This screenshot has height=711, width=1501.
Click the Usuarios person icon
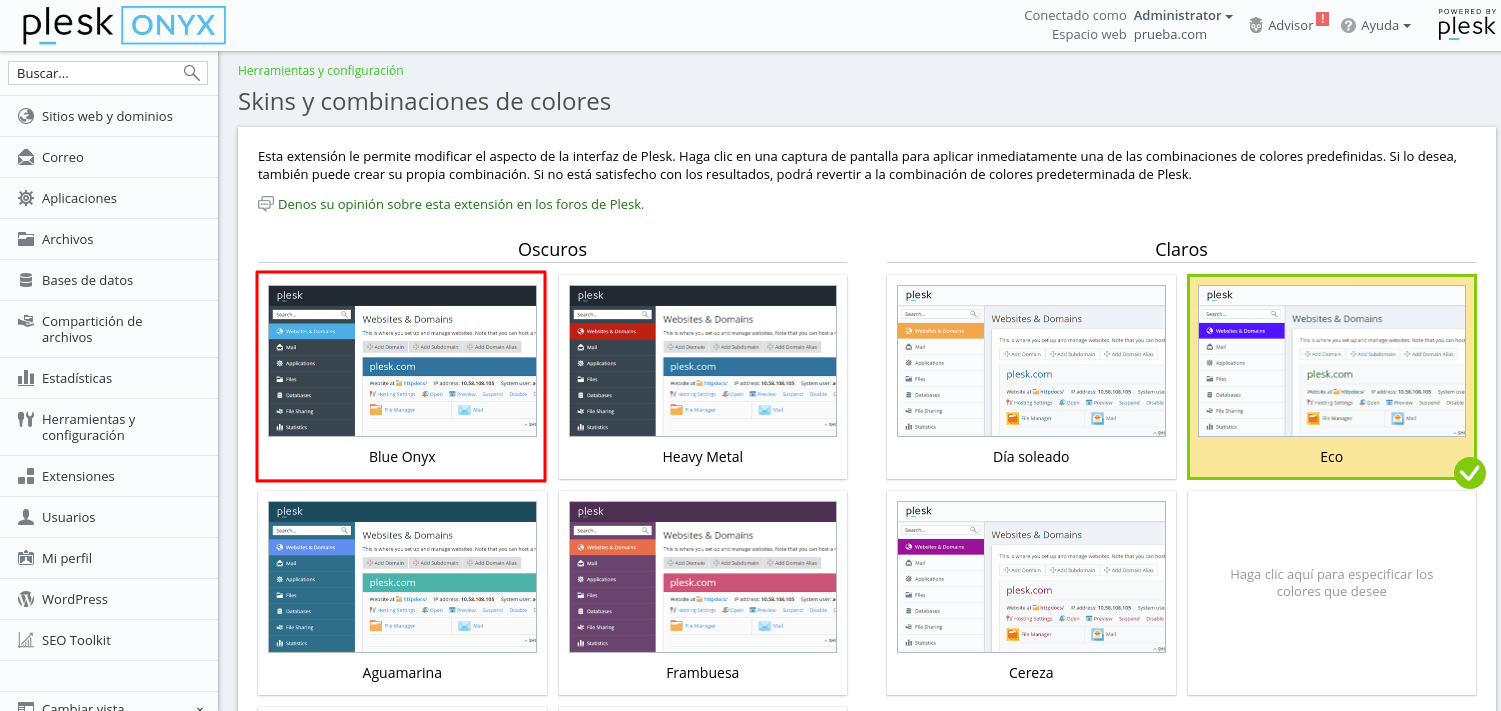coord(26,517)
